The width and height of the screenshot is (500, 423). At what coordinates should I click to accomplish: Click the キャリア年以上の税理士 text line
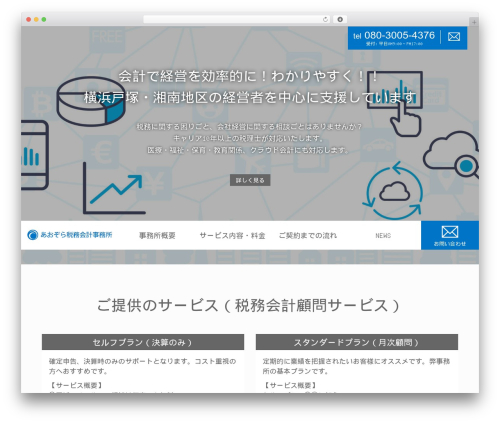(x=249, y=138)
